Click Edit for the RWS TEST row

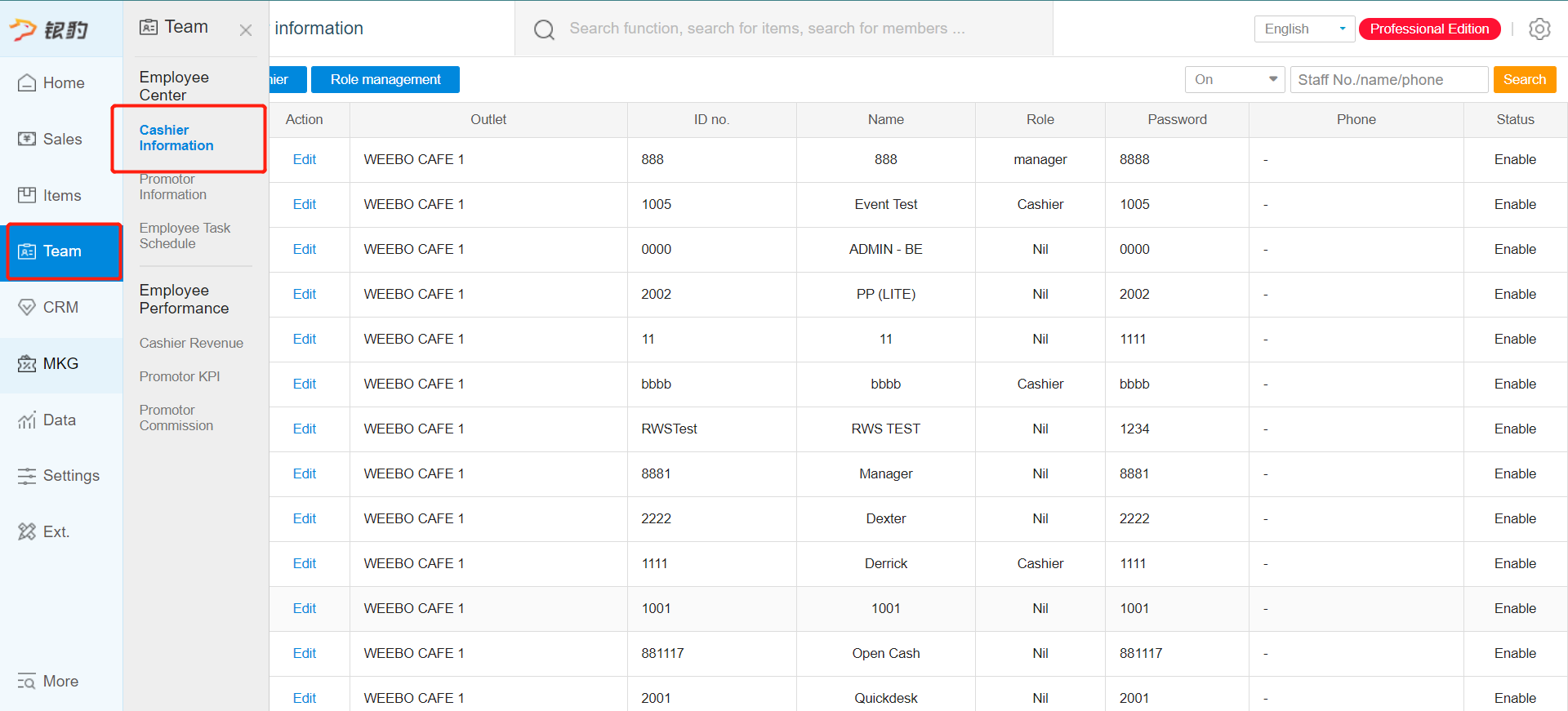point(305,429)
